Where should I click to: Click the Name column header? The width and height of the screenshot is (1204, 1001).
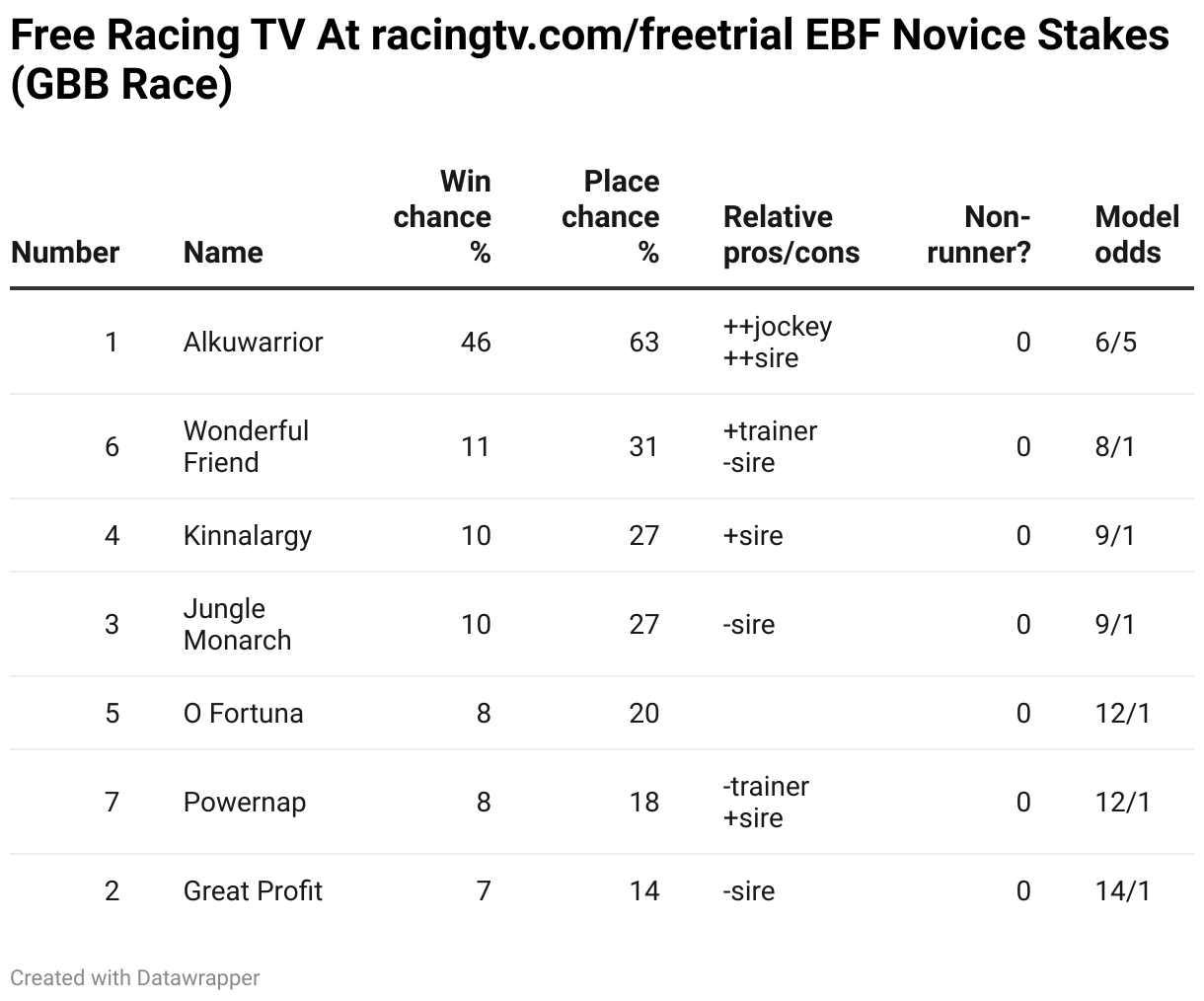pos(223,252)
